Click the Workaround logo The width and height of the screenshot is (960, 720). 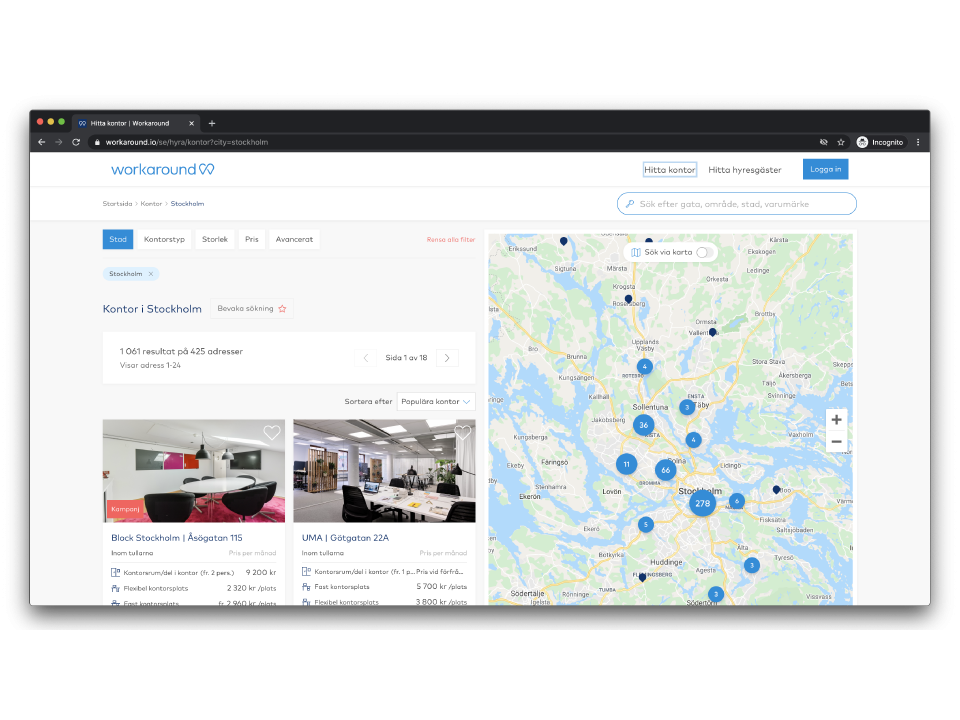coord(162,169)
